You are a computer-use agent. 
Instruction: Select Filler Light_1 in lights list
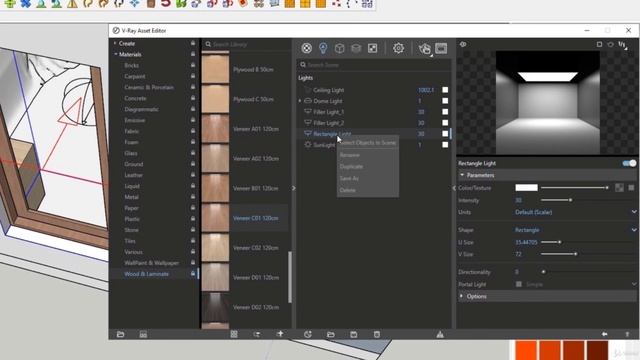(329, 112)
